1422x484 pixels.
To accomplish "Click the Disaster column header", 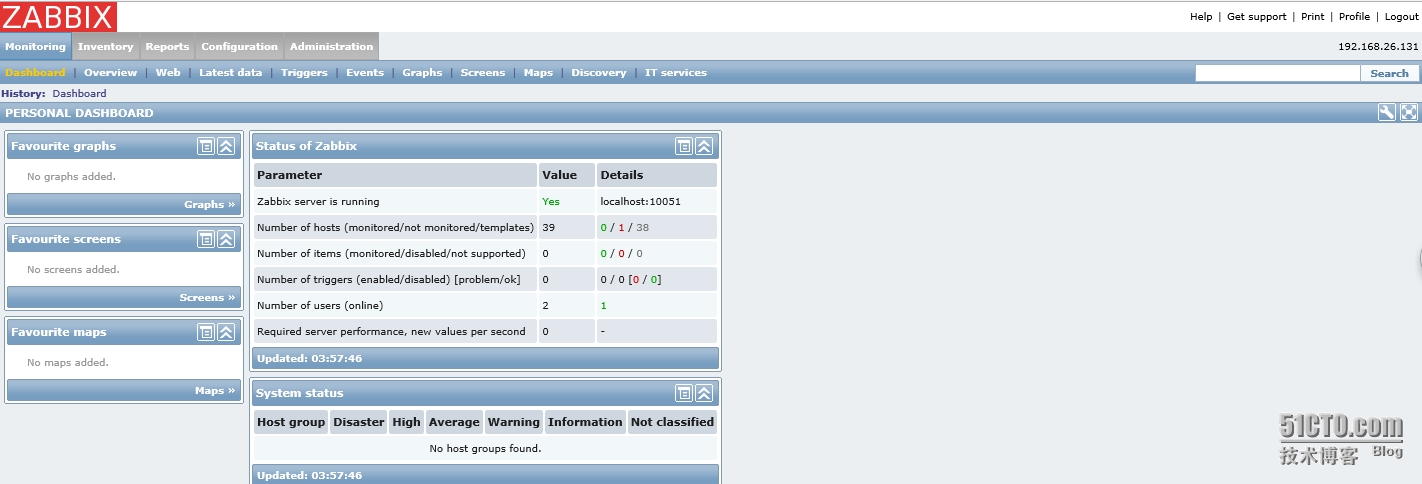I will (x=359, y=422).
